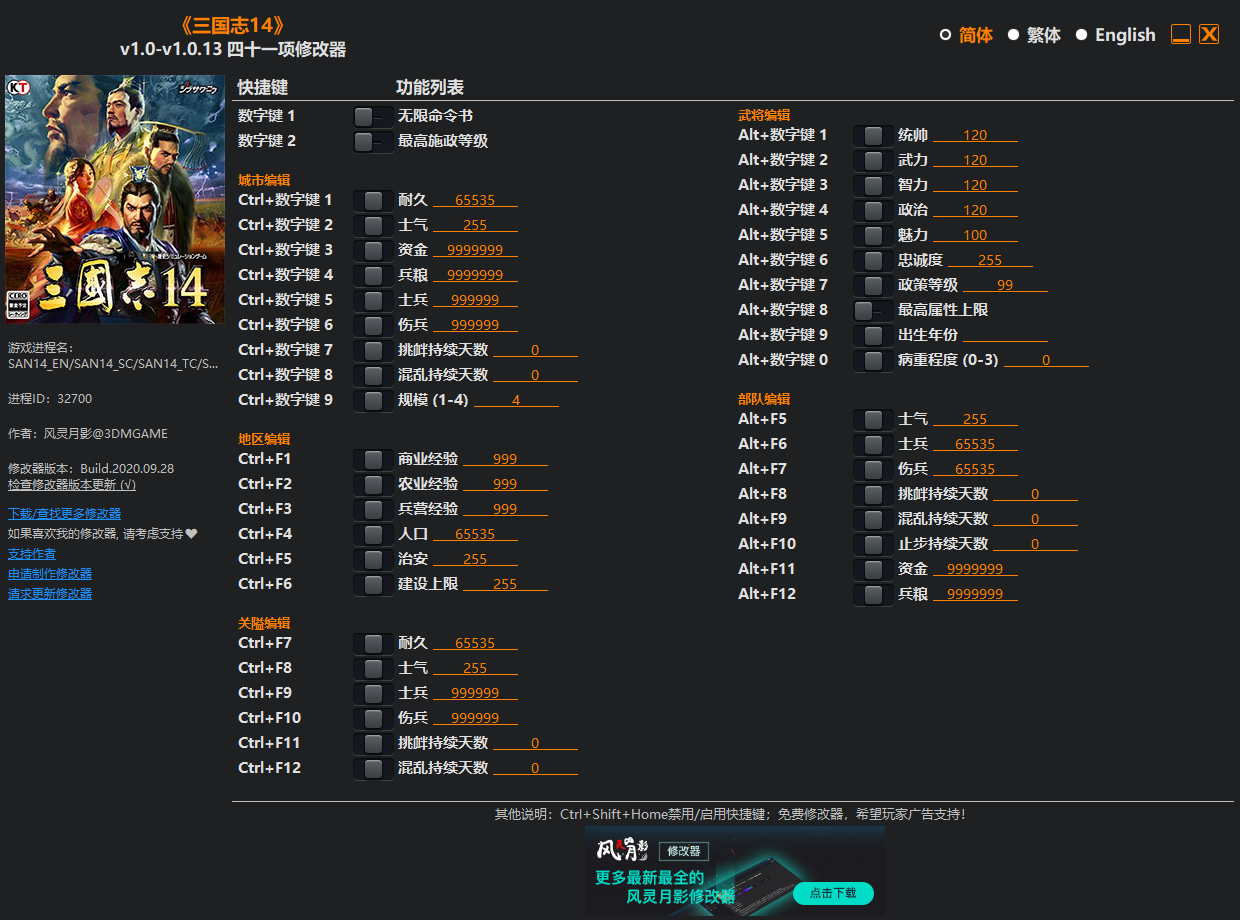The image size is (1240, 920).
Task: Click the 支持作者 link
Action: [x=31, y=553]
